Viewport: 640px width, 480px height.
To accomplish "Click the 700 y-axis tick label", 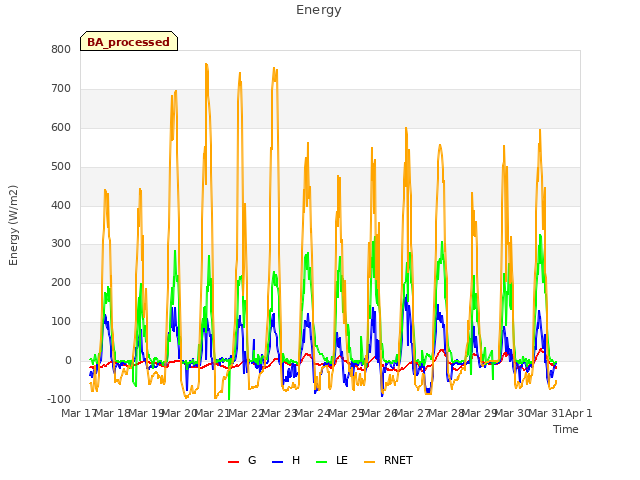I will click(x=61, y=89).
